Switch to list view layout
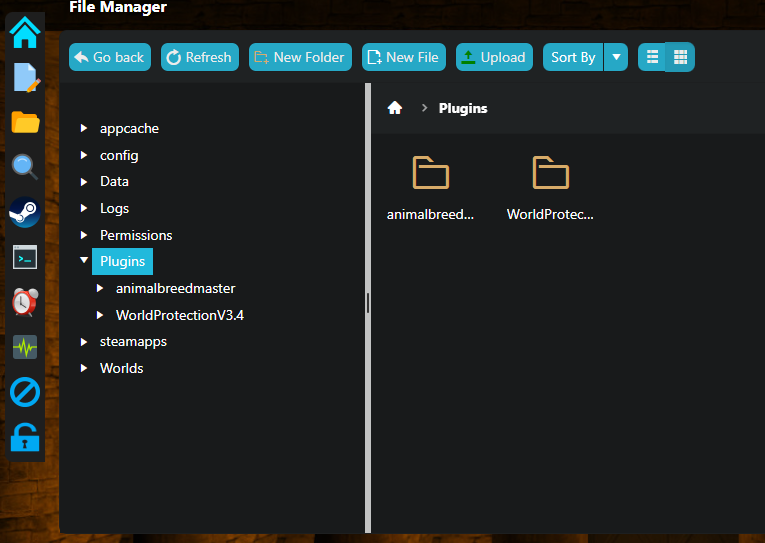Image resolution: width=765 pixels, height=543 pixels. (652, 57)
